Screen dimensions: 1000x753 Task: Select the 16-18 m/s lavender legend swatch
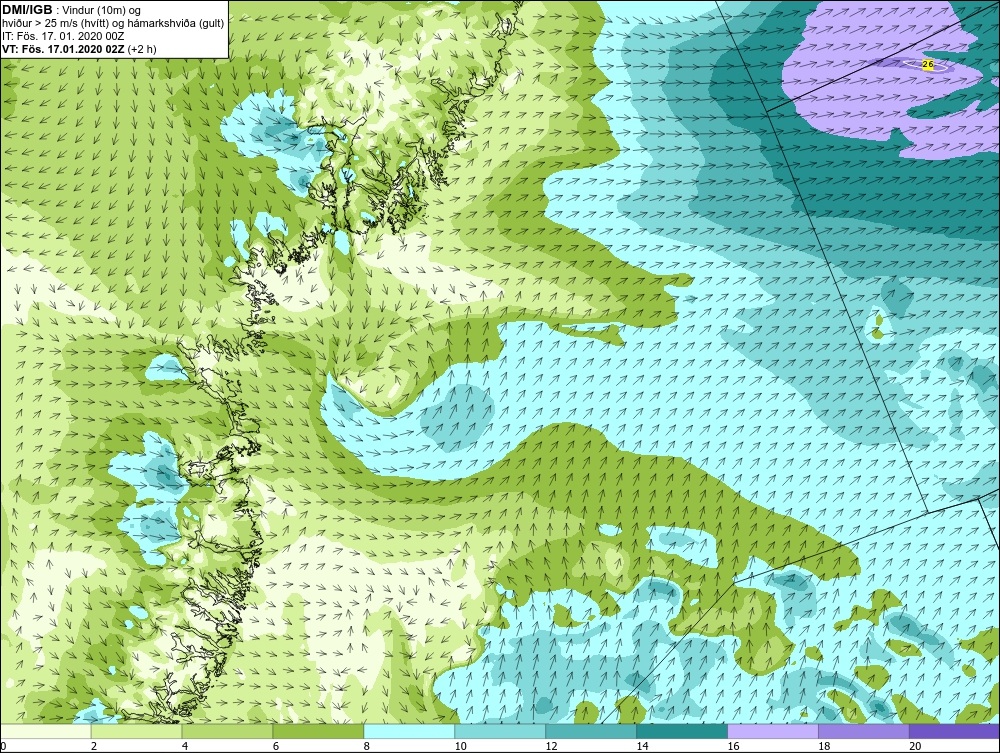coord(773,731)
